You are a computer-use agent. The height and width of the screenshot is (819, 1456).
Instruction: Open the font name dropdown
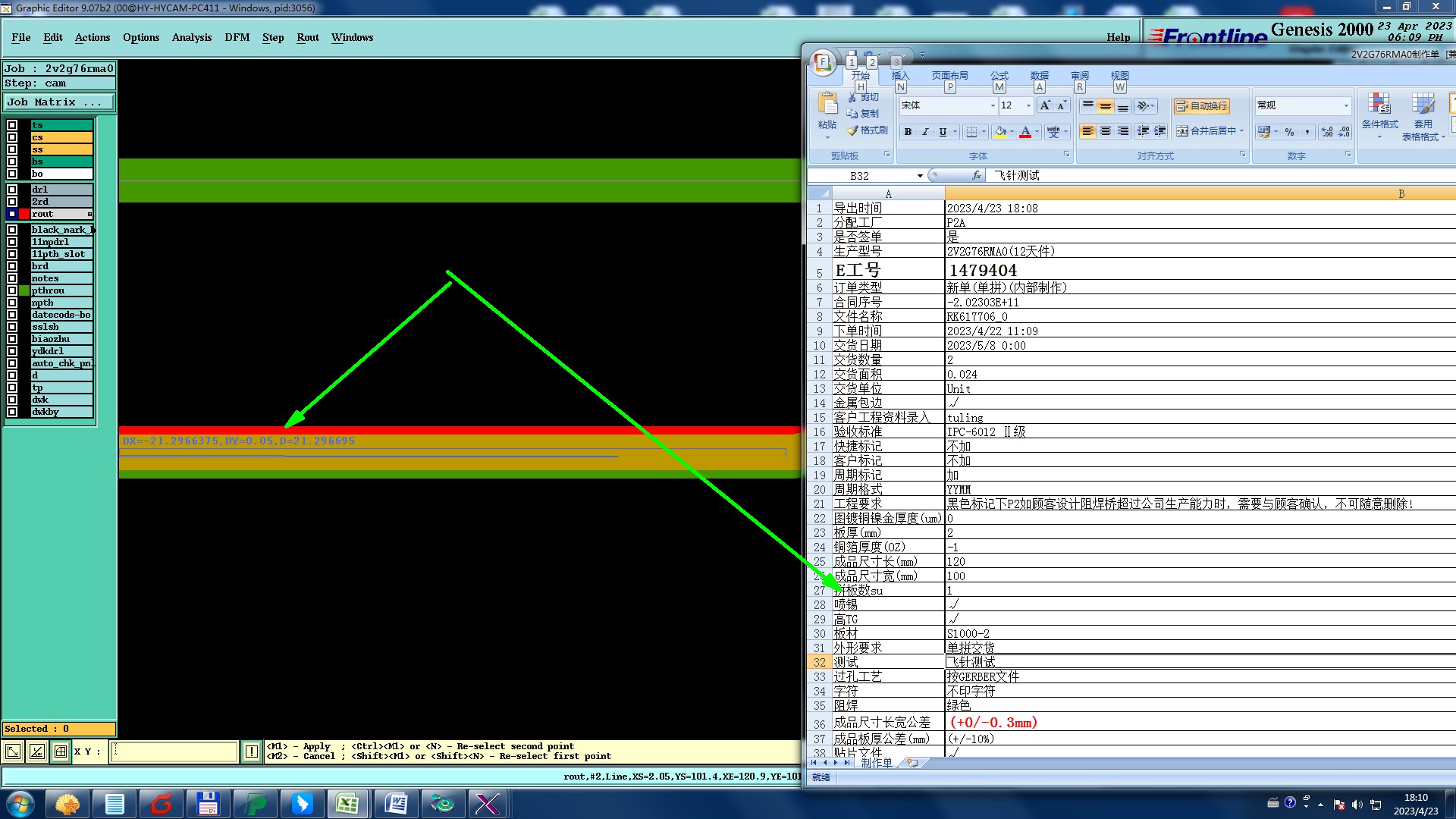pyautogui.click(x=993, y=105)
